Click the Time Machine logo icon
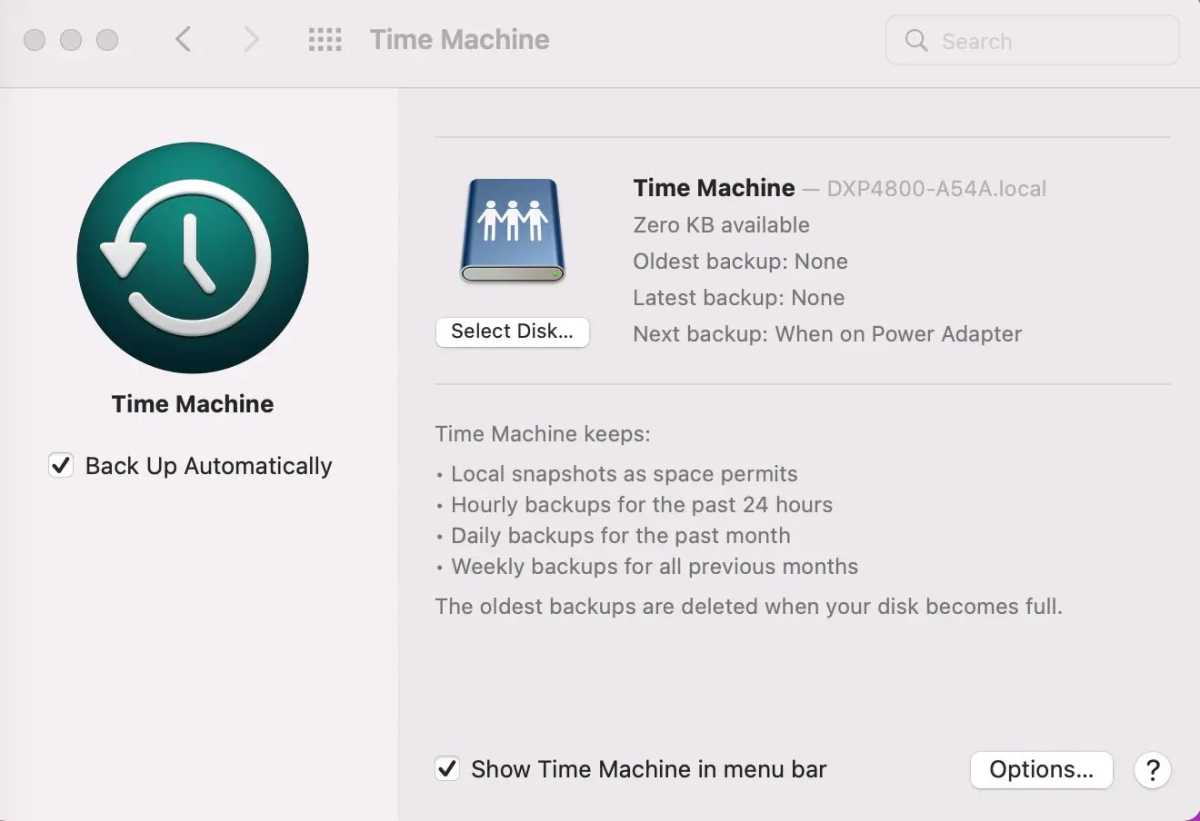Screen dimensions: 1200x821 click(x=192, y=257)
